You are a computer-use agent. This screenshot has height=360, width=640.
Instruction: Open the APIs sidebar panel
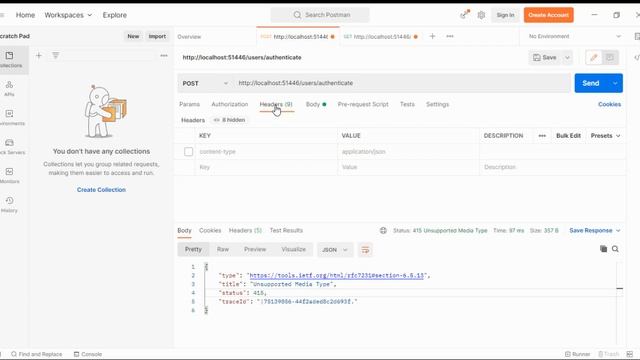click(9, 89)
